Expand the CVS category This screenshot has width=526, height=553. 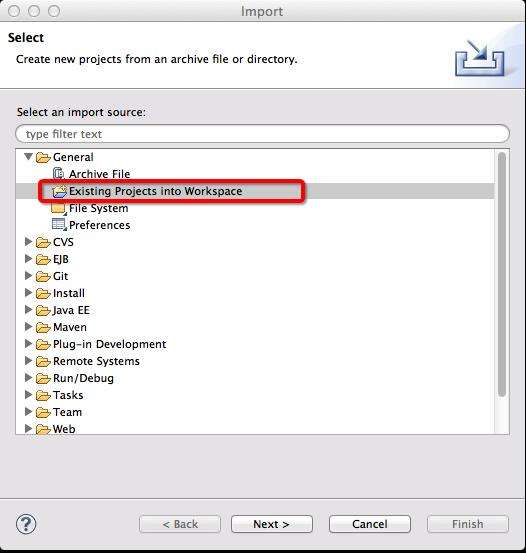tap(29, 242)
